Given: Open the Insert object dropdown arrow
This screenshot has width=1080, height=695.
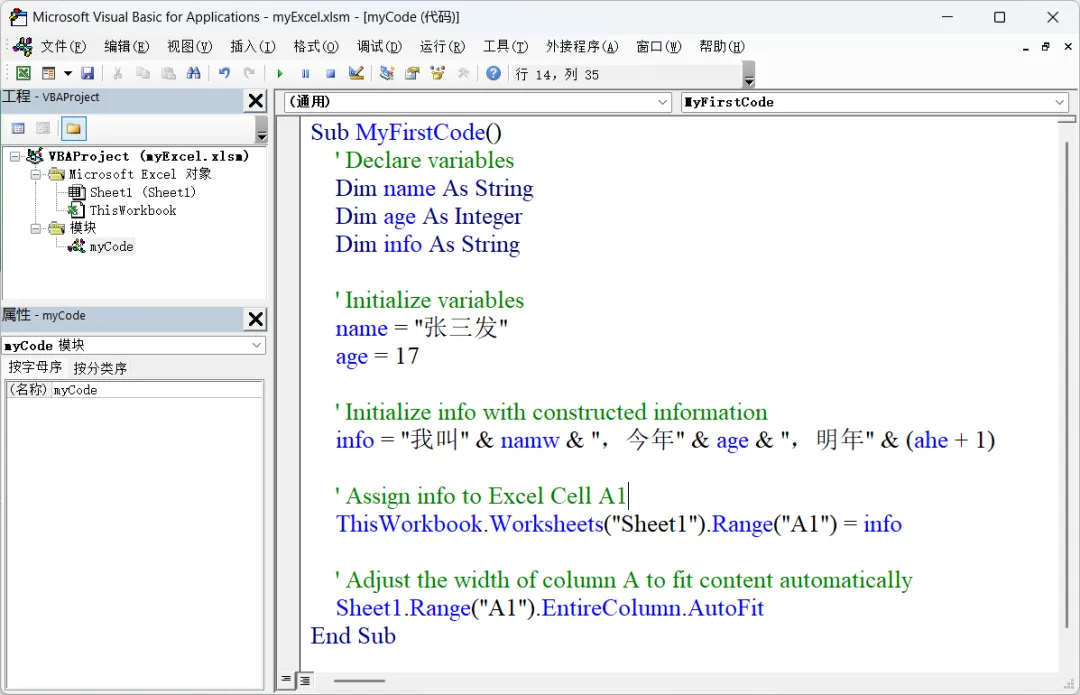Looking at the screenshot, I should click(68, 73).
